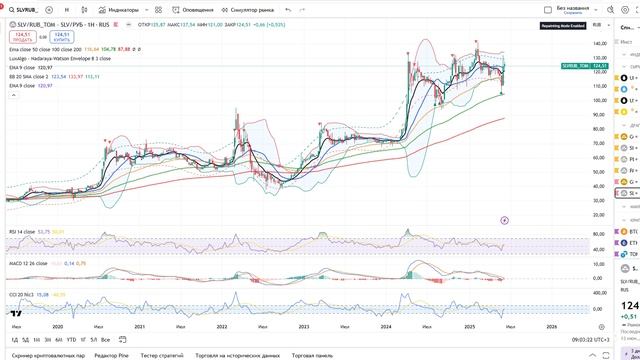Open Торговая панель tab

click(312, 356)
